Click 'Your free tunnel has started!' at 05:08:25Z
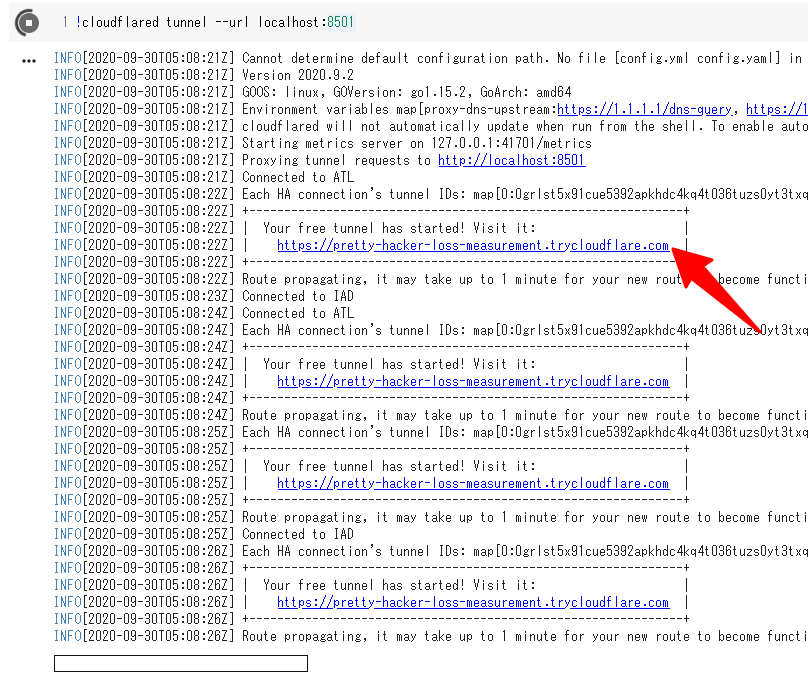This screenshot has height=680, width=808. pyautogui.click(x=399, y=466)
